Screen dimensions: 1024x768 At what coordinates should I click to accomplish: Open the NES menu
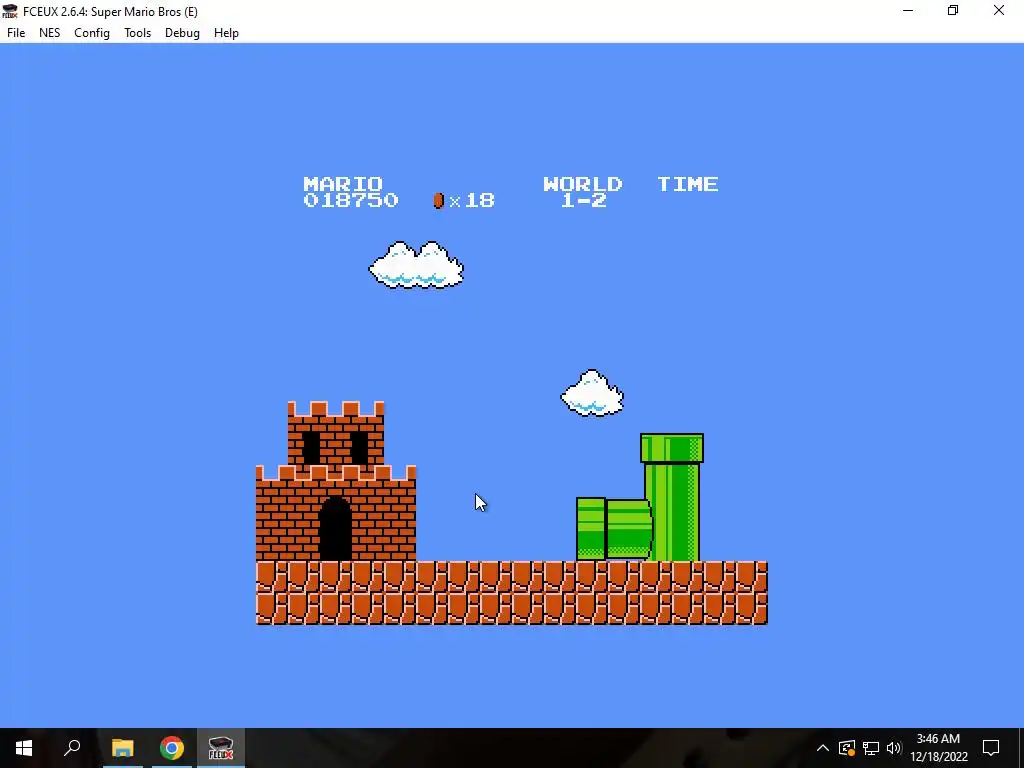pyautogui.click(x=50, y=33)
